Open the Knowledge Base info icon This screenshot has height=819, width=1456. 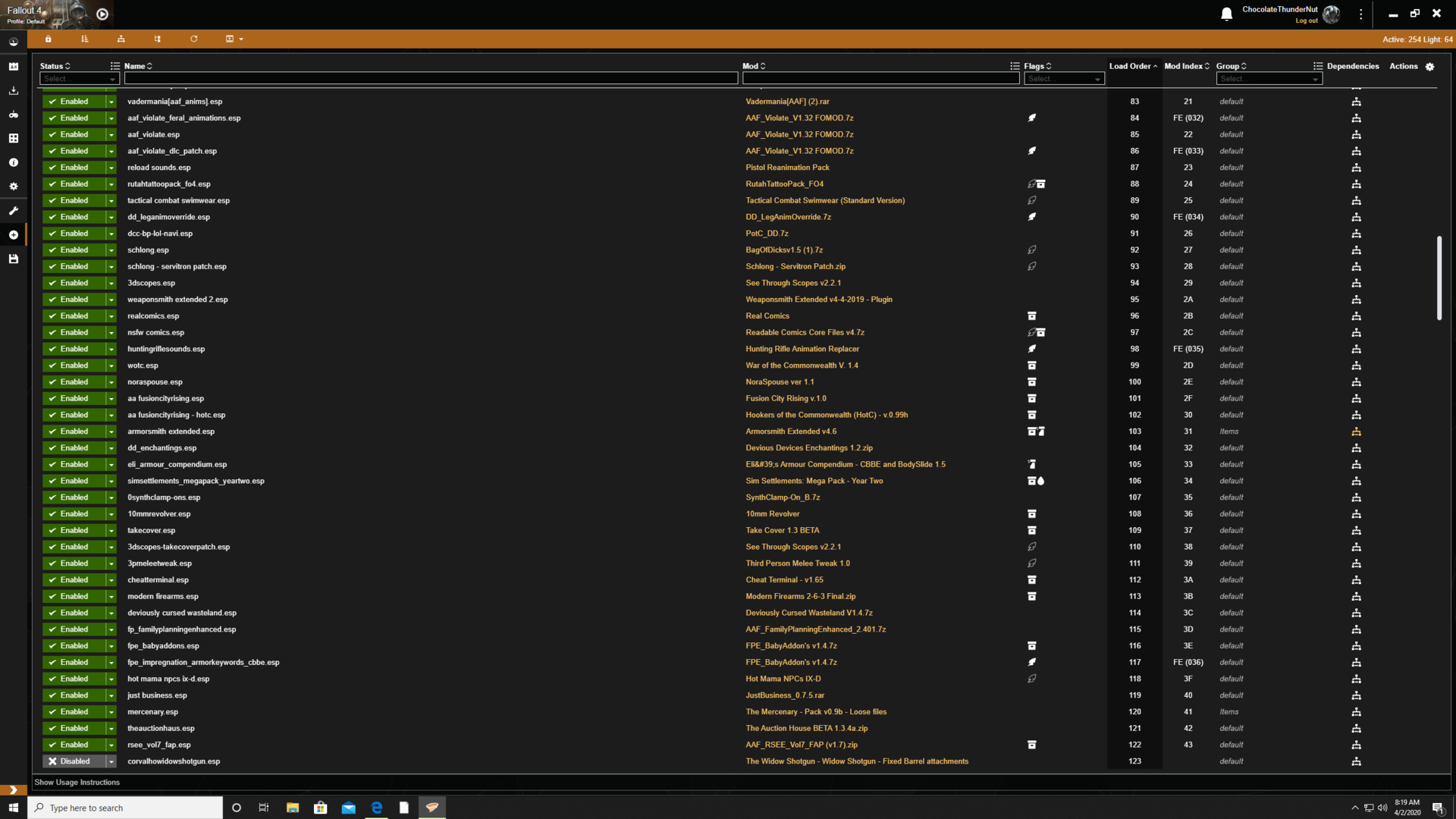pyautogui.click(x=13, y=163)
